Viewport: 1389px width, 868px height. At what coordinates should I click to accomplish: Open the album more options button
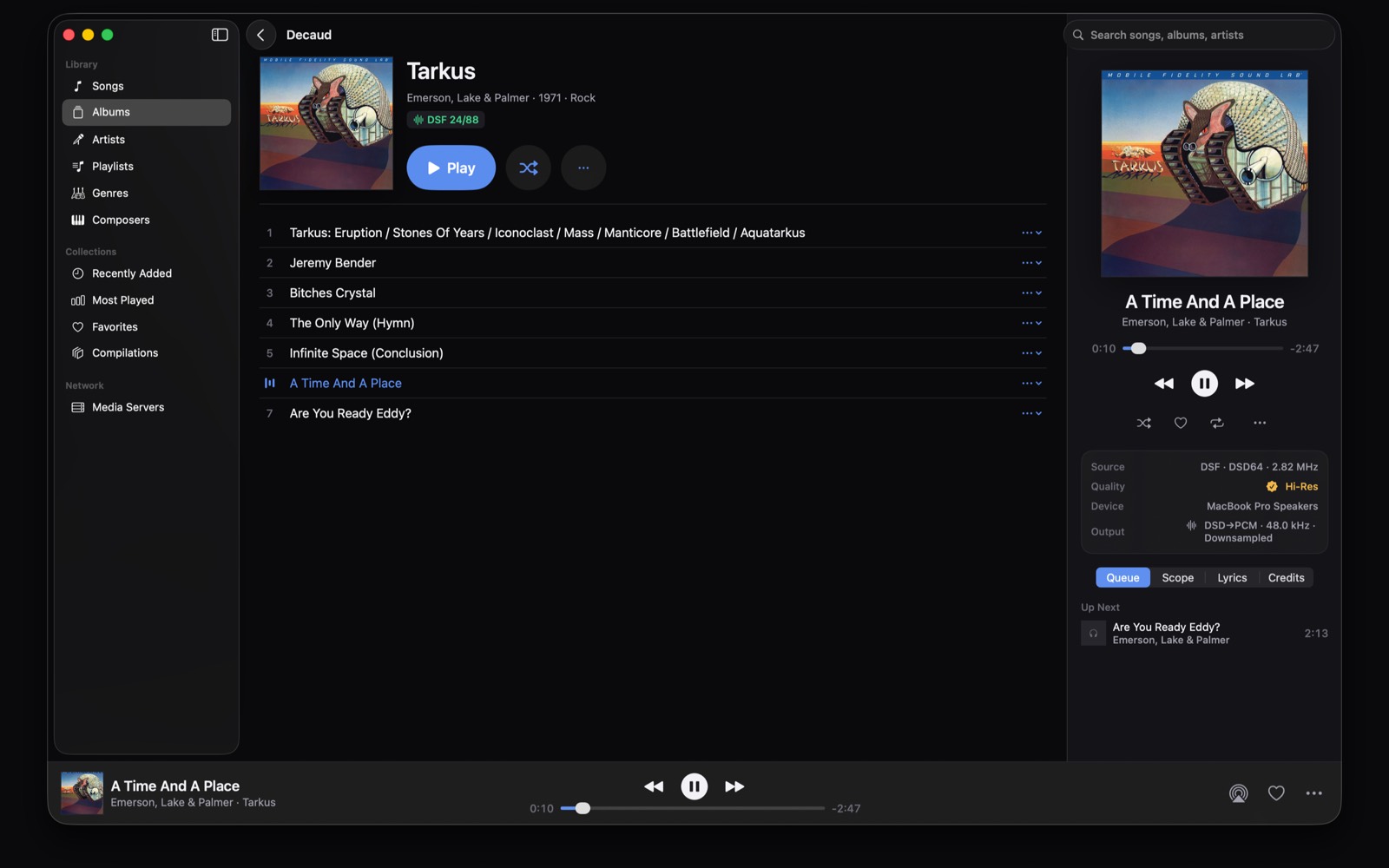pyautogui.click(x=583, y=168)
